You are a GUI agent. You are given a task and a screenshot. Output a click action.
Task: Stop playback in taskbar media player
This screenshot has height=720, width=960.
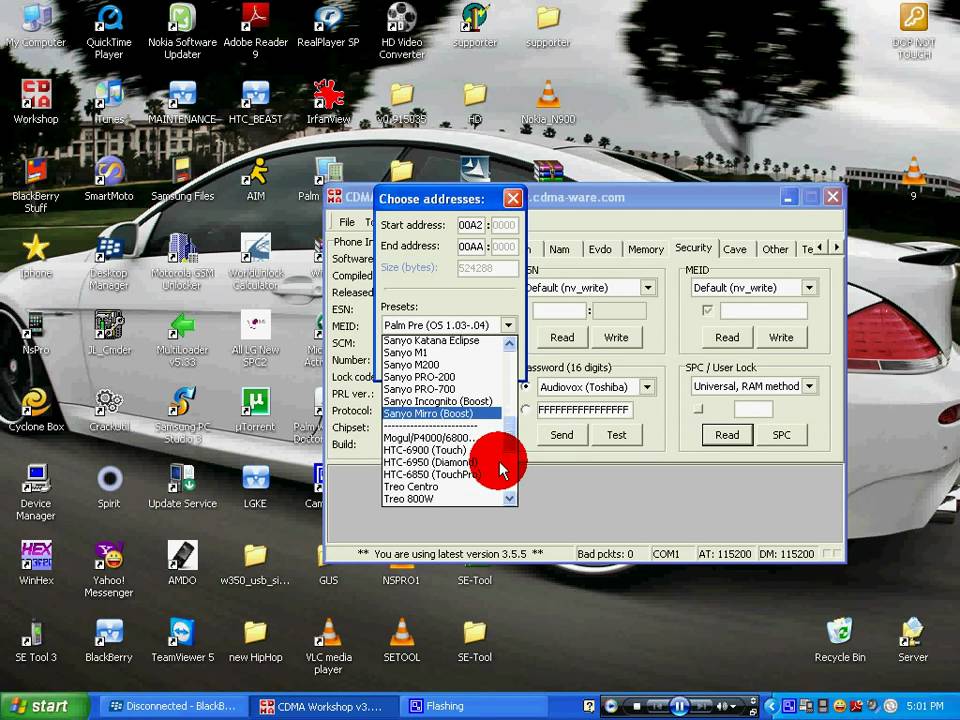click(x=637, y=707)
